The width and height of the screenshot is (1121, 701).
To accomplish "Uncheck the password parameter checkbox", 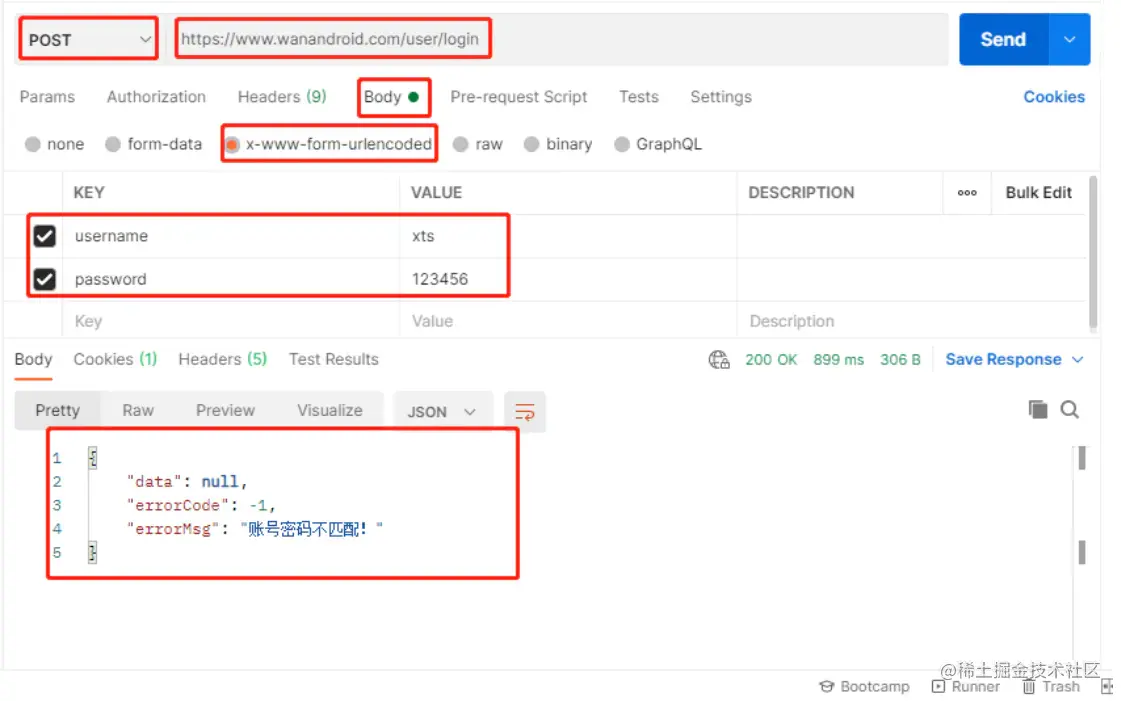I will tap(44, 279).
